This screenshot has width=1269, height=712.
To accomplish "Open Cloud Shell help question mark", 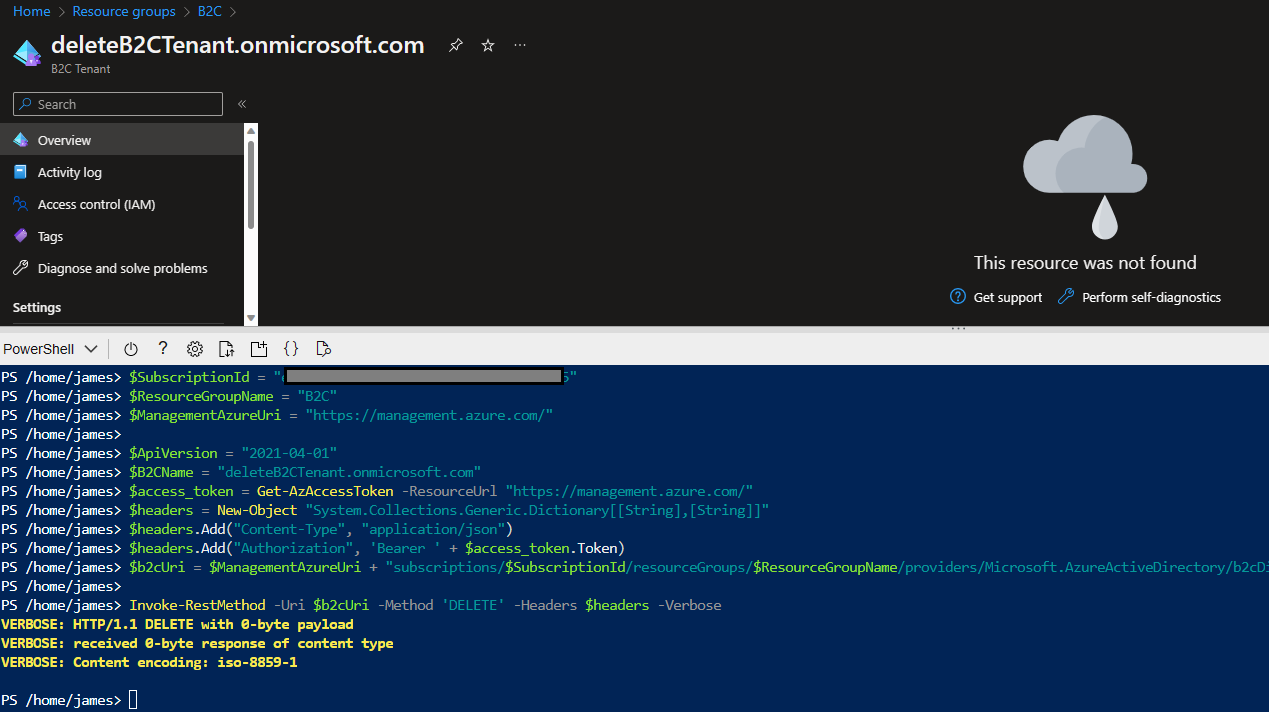I will point(163,348).
